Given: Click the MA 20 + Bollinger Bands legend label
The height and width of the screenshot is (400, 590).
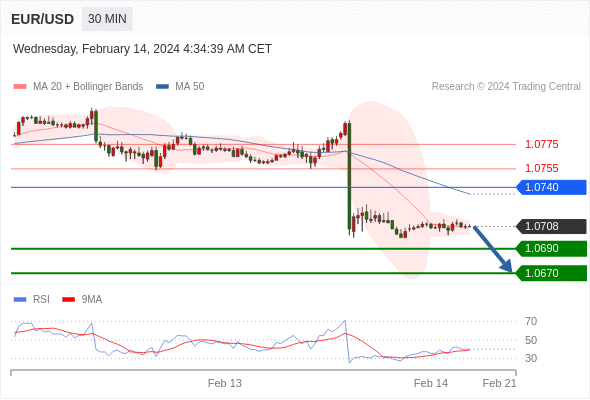Looking at the screenshot, I should click(x=88, y=87).
